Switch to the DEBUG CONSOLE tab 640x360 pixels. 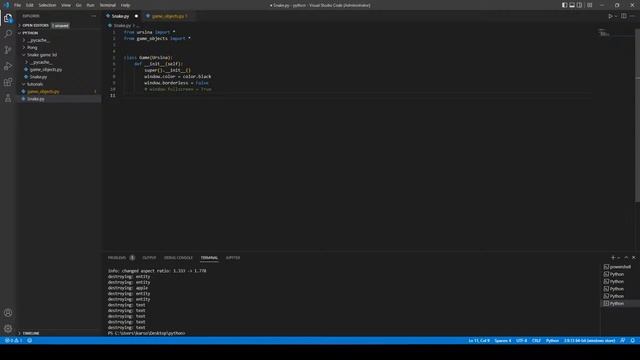pos(178,258)
